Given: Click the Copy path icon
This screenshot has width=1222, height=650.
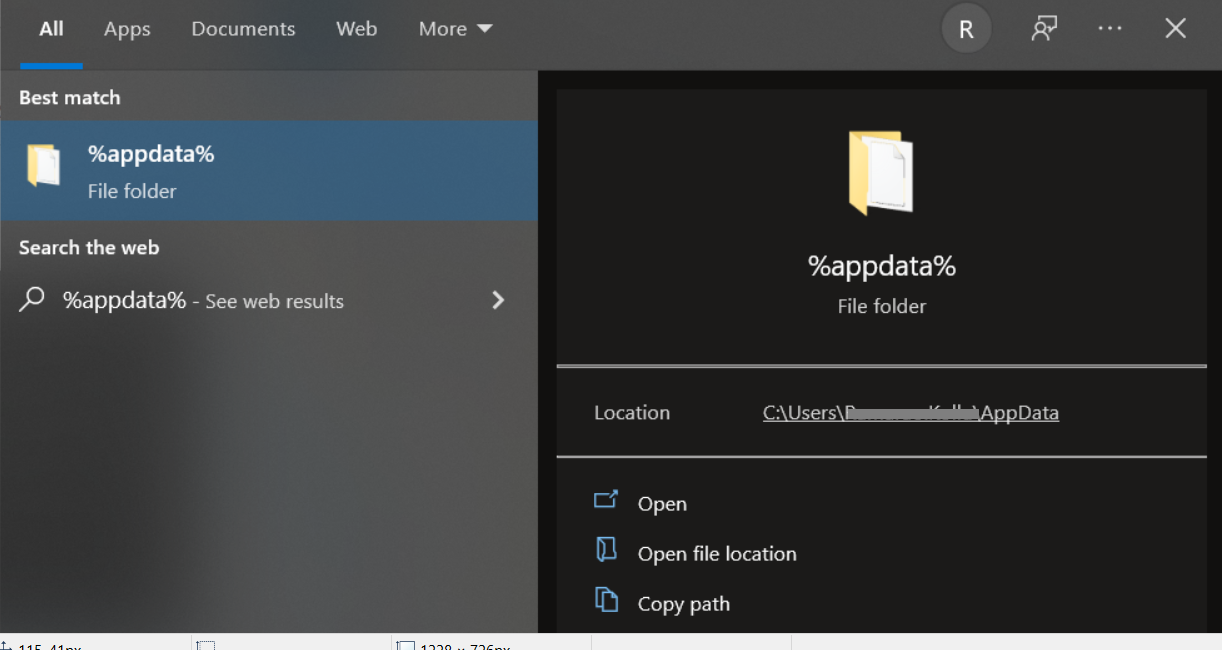Looking at the screenshot, I should coord(607,602).
